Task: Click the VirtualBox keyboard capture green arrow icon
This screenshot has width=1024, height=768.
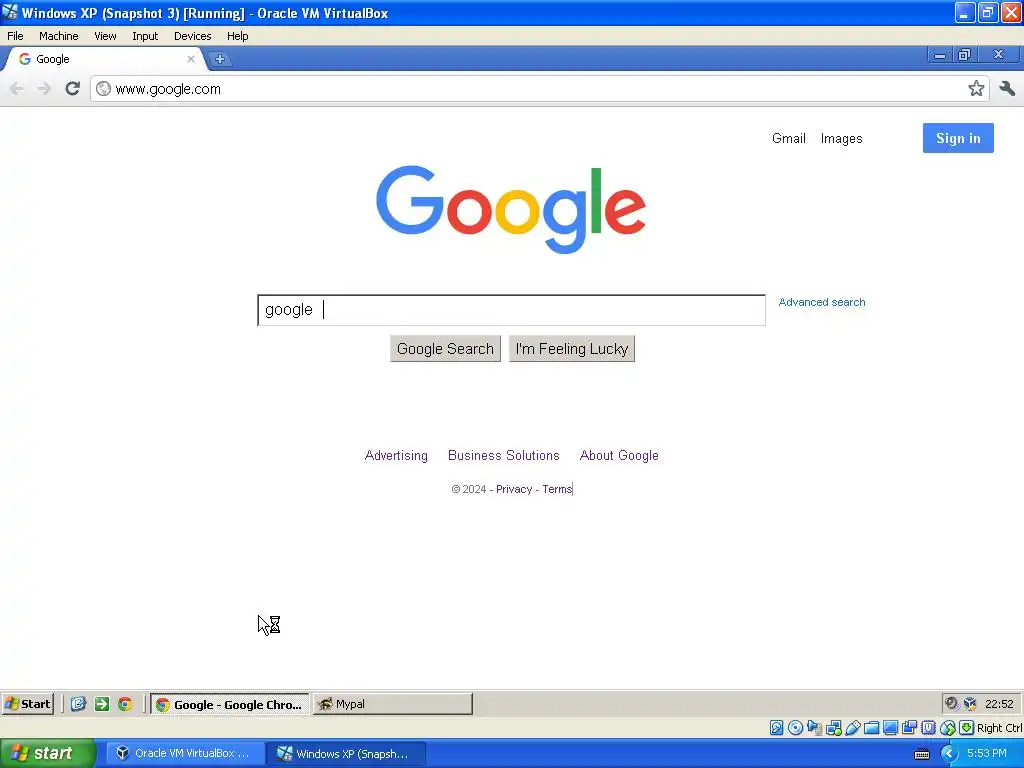Action: (967, 727)
